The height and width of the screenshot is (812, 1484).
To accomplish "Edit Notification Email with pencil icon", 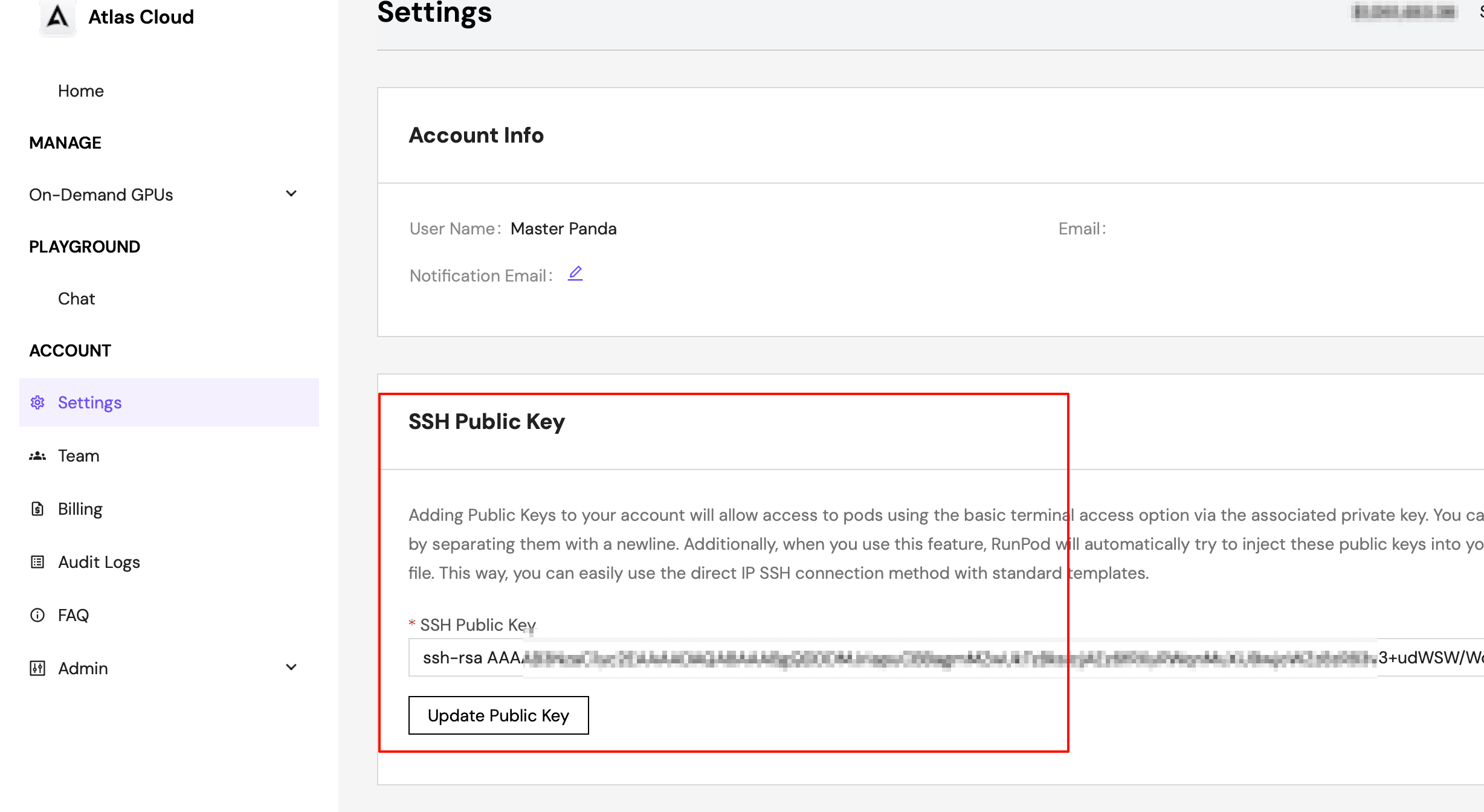I will (x=575, y=274).
